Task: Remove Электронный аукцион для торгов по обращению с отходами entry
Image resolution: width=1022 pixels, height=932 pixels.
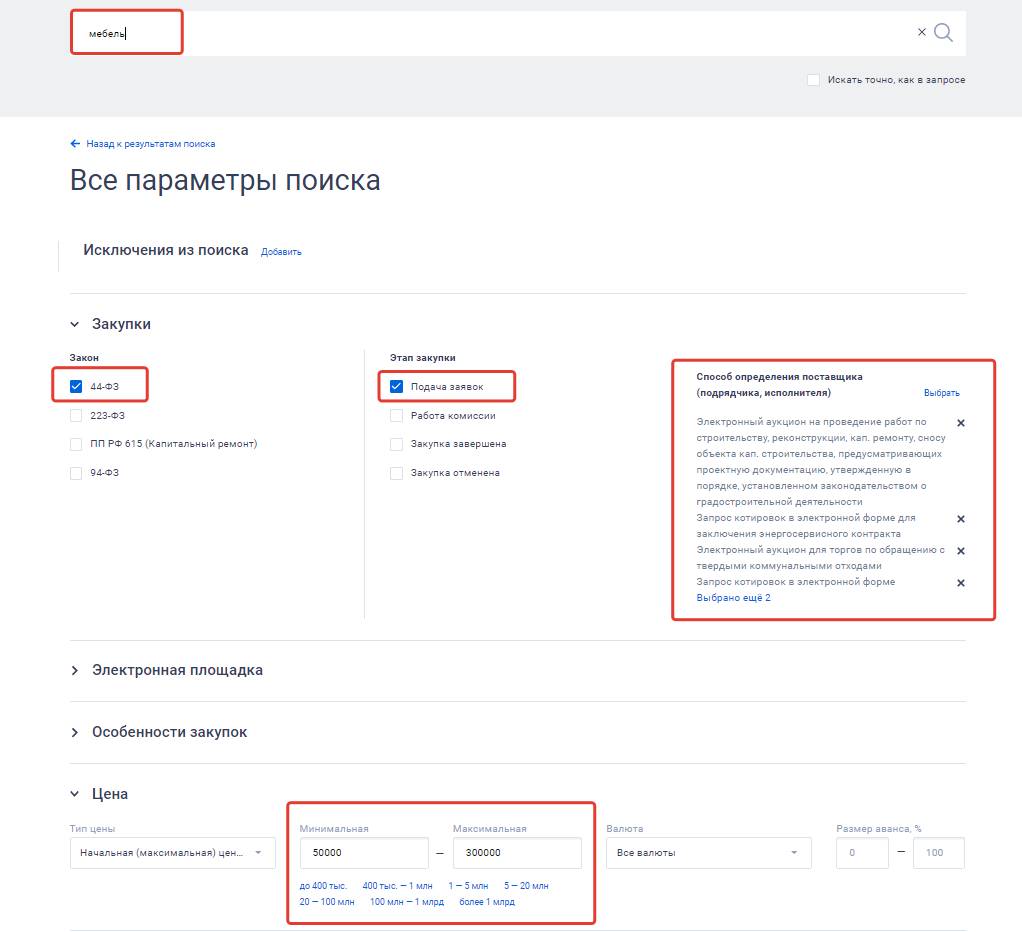Action: [x=961, y=551]
